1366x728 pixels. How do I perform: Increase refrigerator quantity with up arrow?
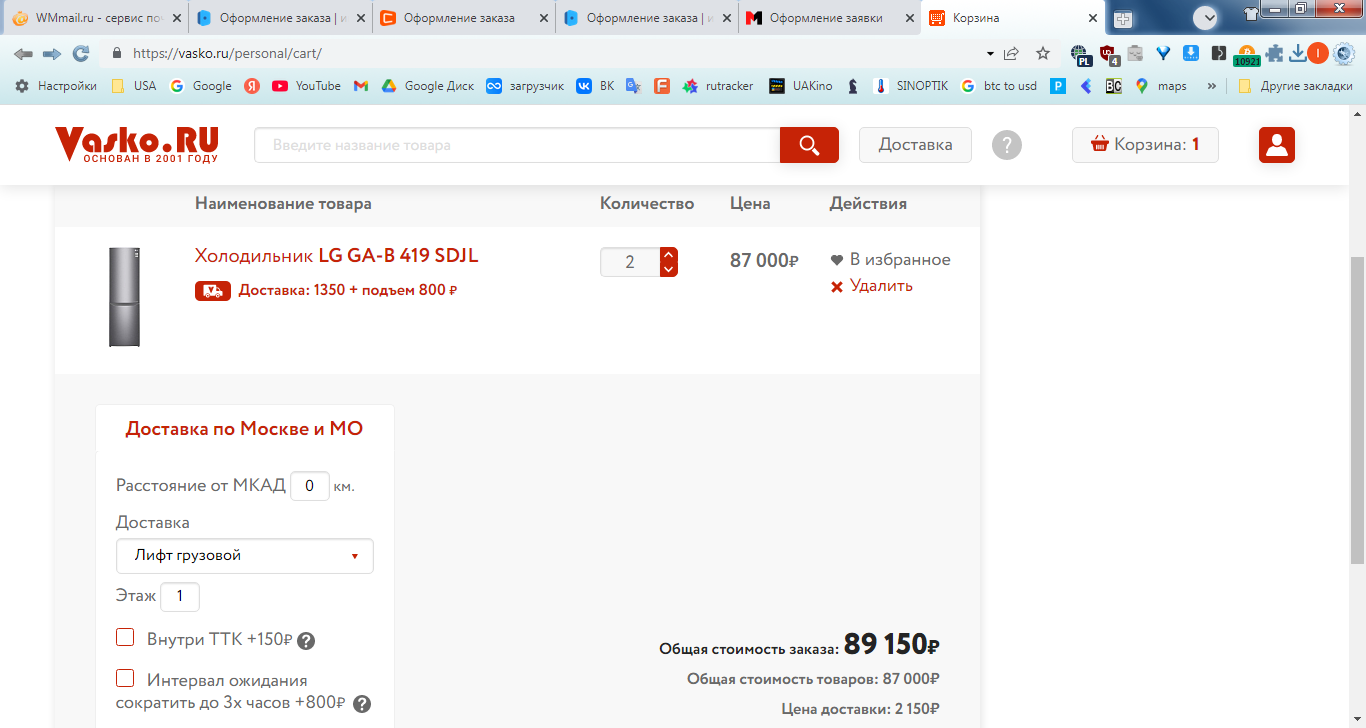tap(669, 255)
